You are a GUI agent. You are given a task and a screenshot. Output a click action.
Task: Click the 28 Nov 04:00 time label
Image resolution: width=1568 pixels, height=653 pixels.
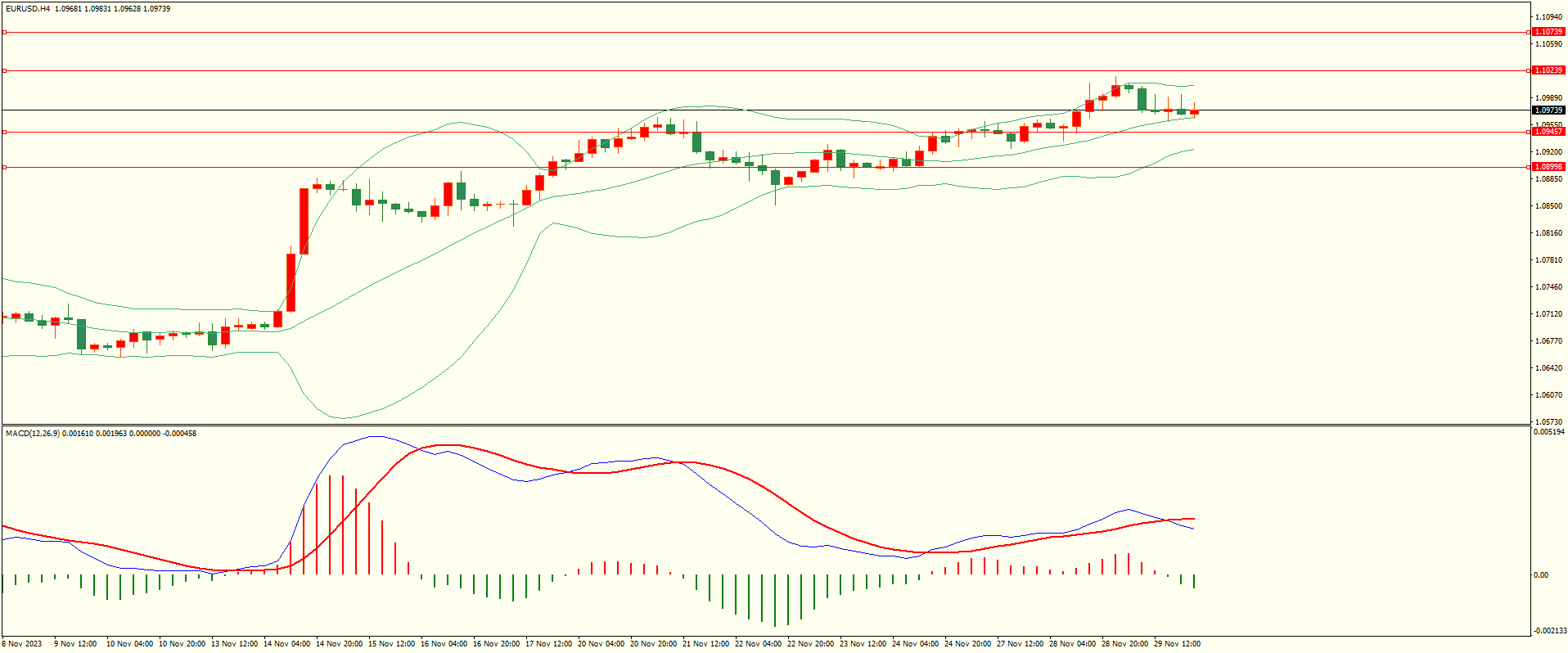coord(1072,643)
